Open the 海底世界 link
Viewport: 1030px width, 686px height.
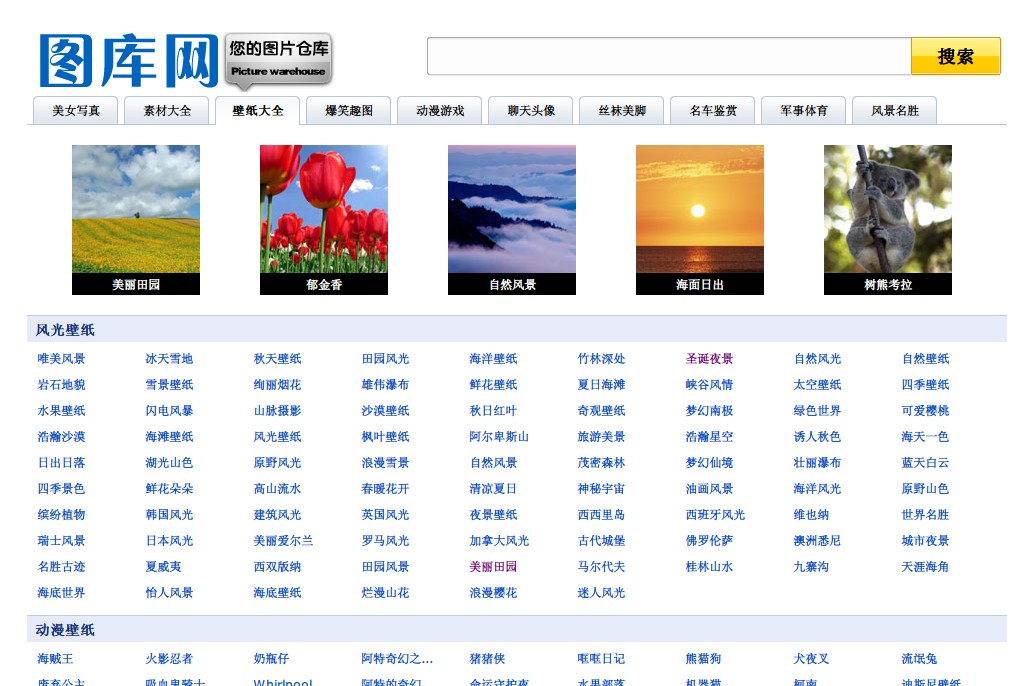click(x=61, y=593)
